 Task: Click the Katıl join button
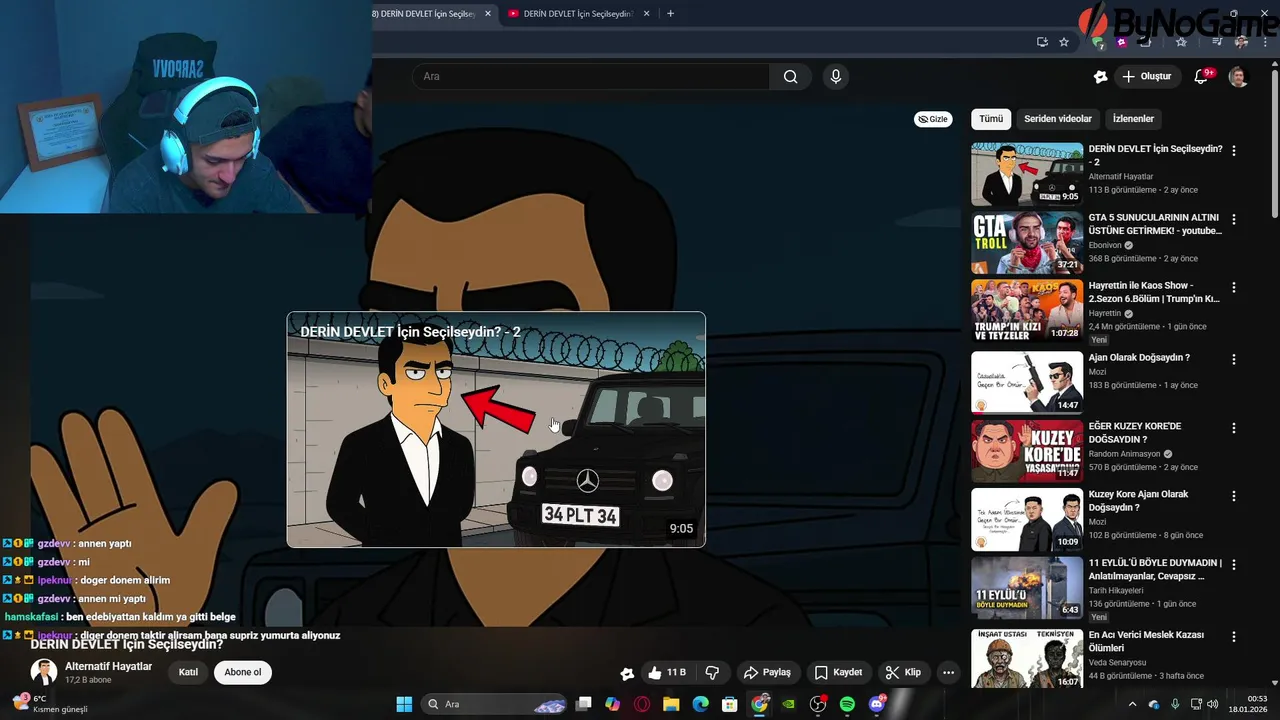point(188,672)
